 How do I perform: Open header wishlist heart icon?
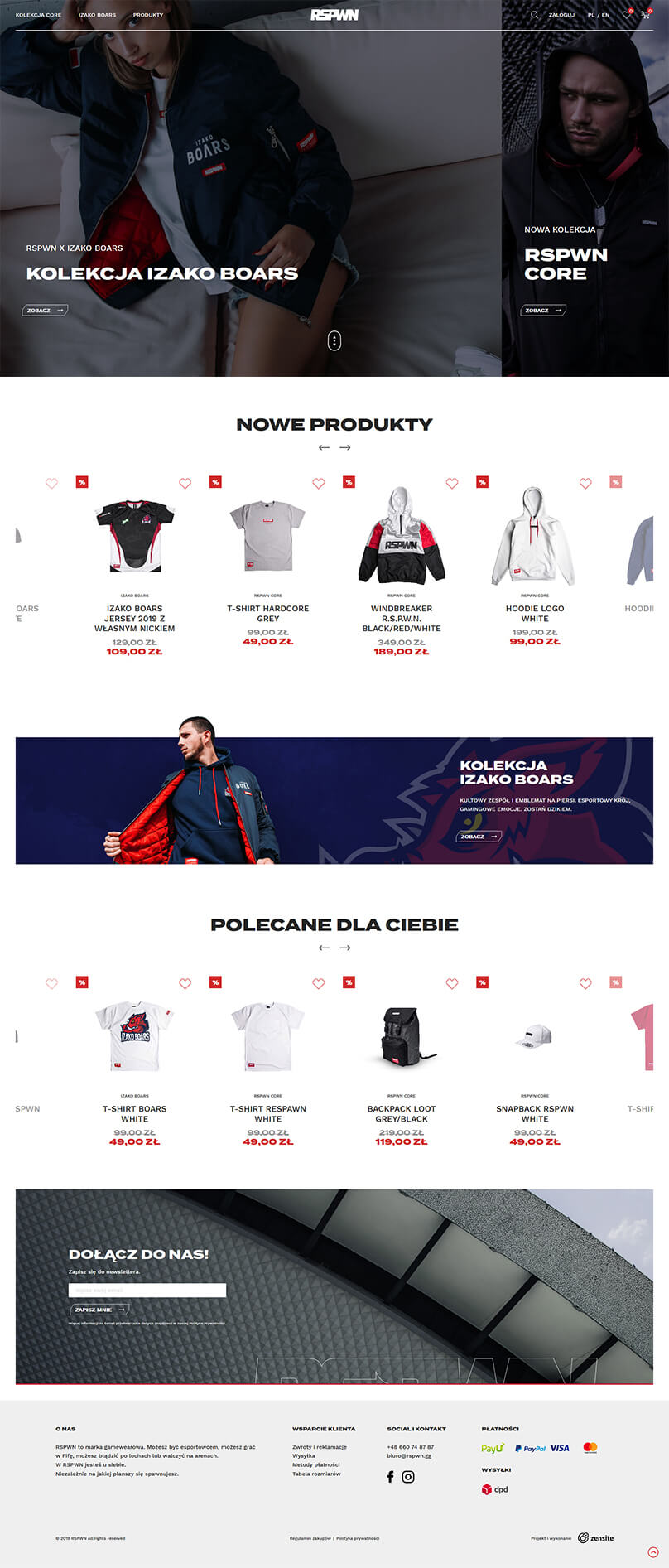[x=627, y=14]
